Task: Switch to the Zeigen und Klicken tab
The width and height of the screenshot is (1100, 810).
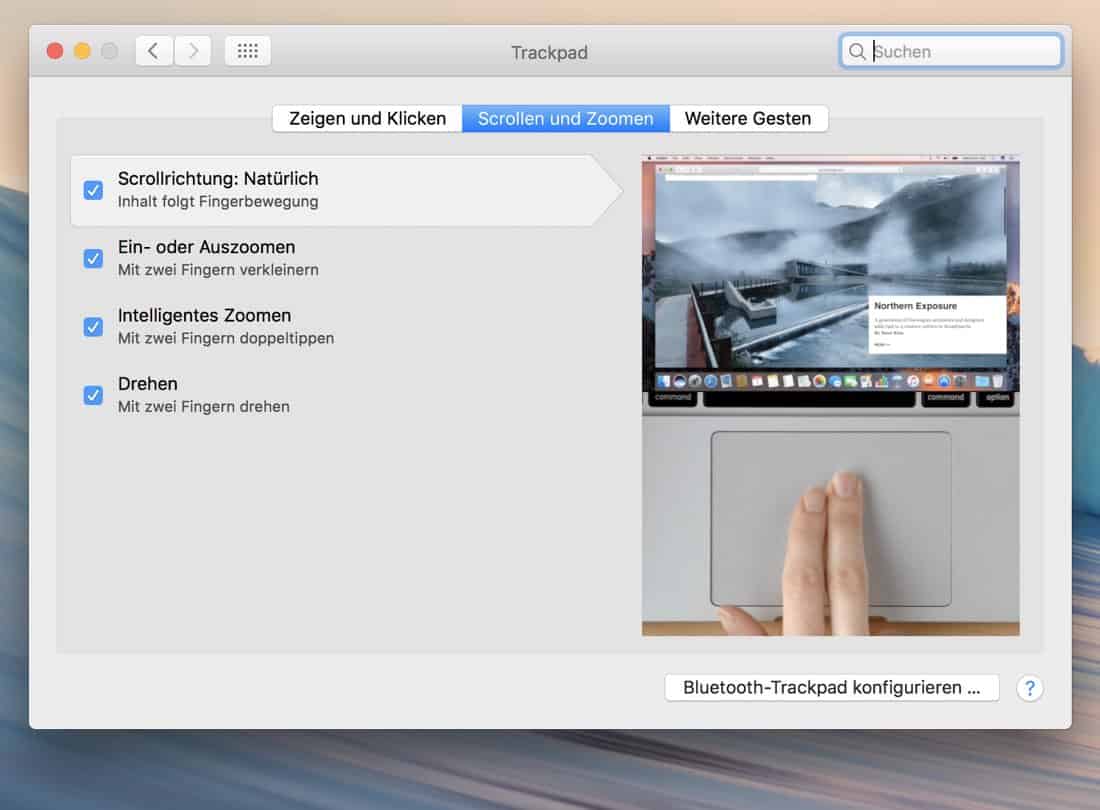Action: pyautogui.click(x=368, y=119)
